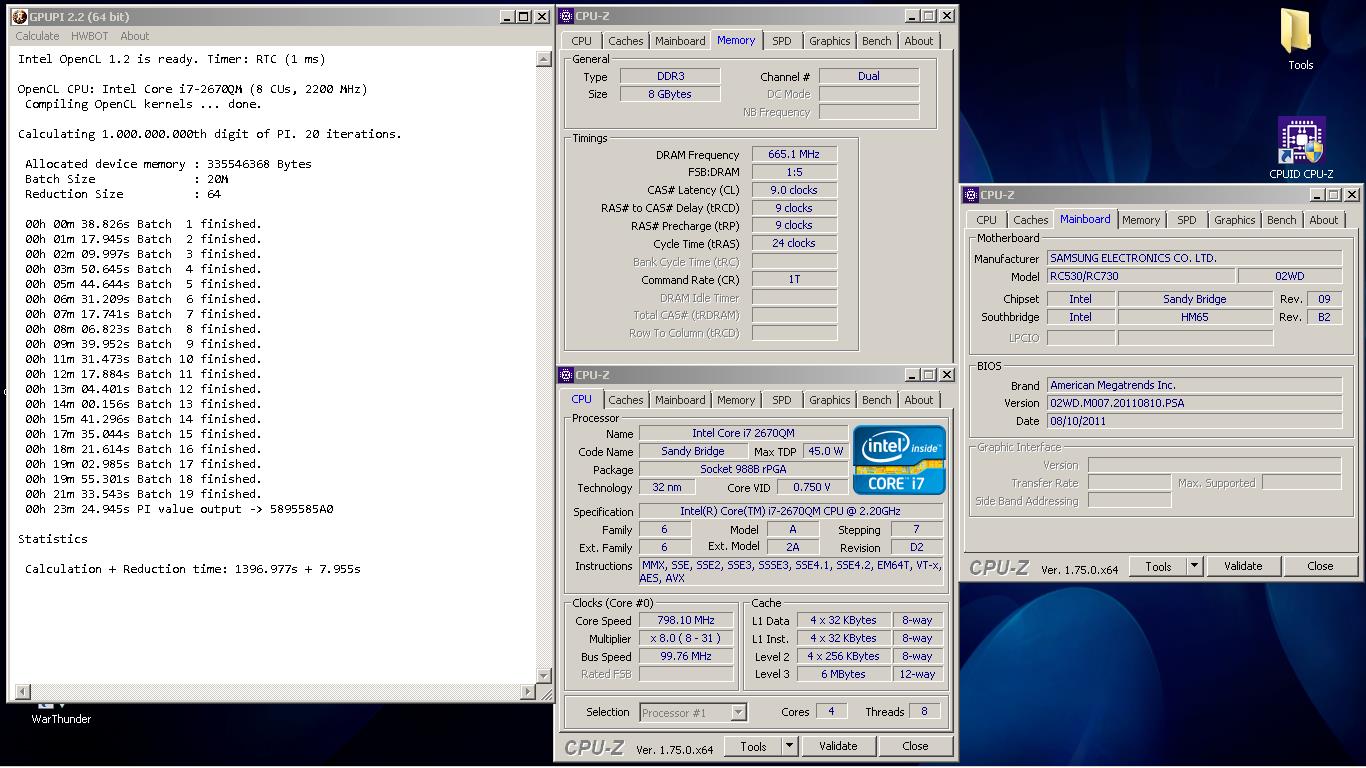Click Tools button in CPU window
The width and height of the screenshot is (1366, 768).
pos(753,746)
